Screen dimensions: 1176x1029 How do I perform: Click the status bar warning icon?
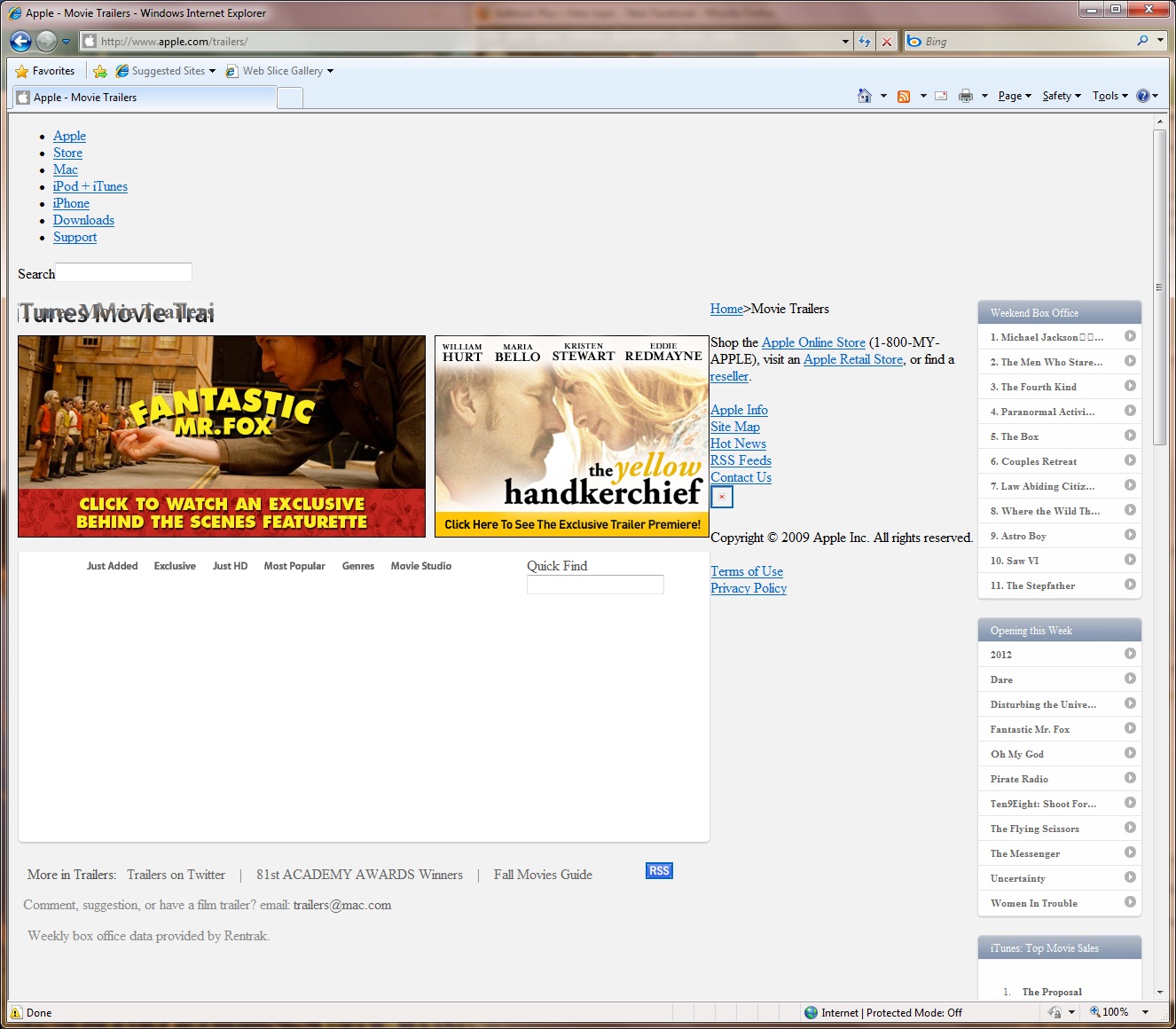coord(16,1013)
